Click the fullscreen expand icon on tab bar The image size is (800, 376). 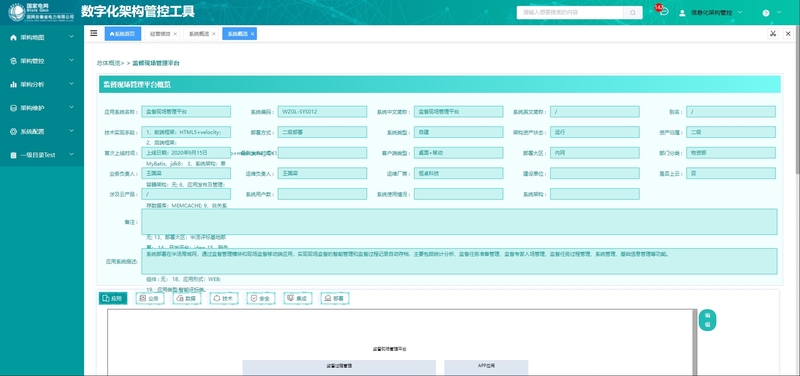tap(773, 34)
